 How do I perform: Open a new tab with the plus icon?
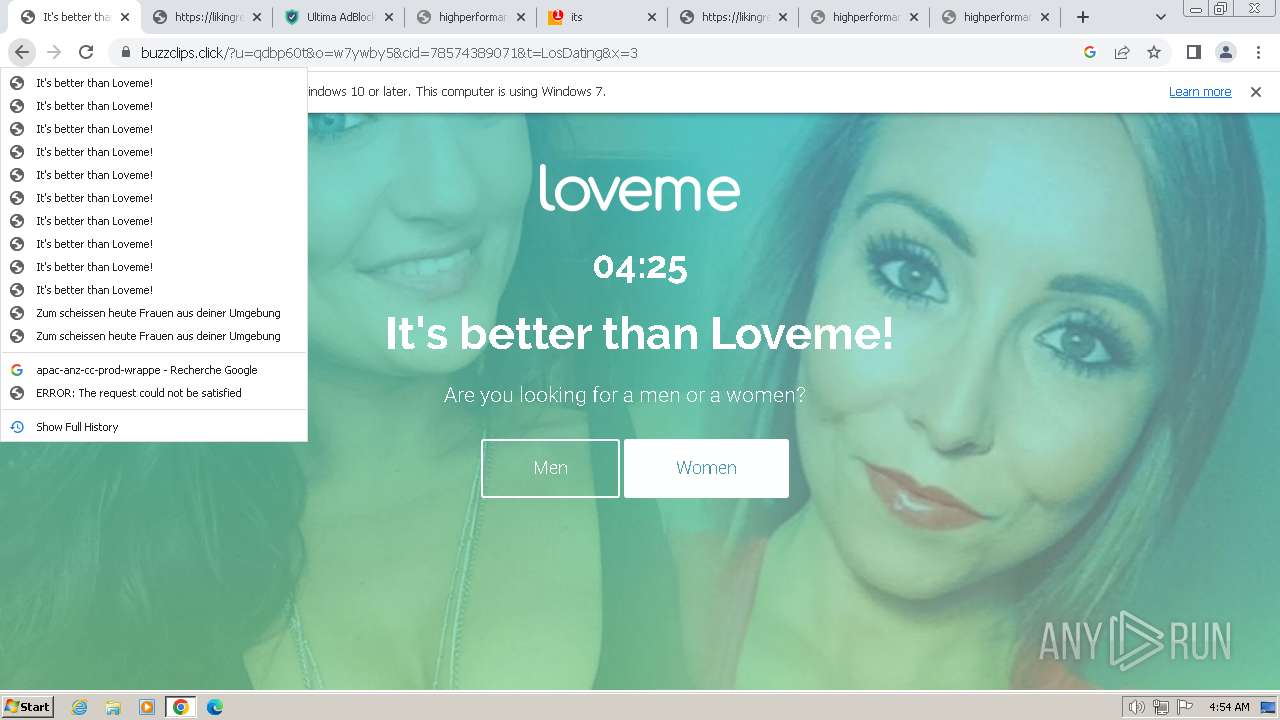[x=1083, y=17]
